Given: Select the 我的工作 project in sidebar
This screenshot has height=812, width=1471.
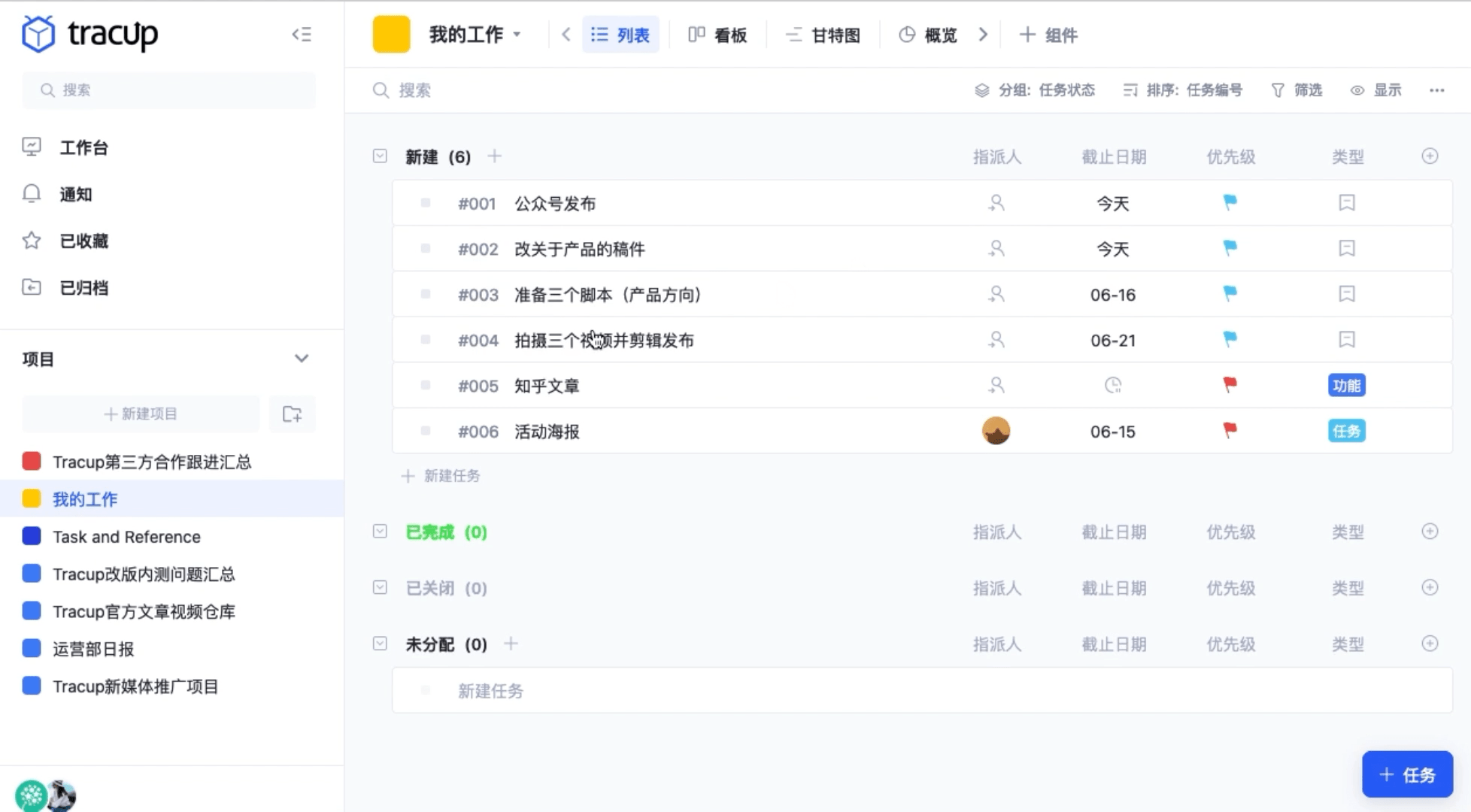Looking at the screenshot, I should click(x=171, y=498).
